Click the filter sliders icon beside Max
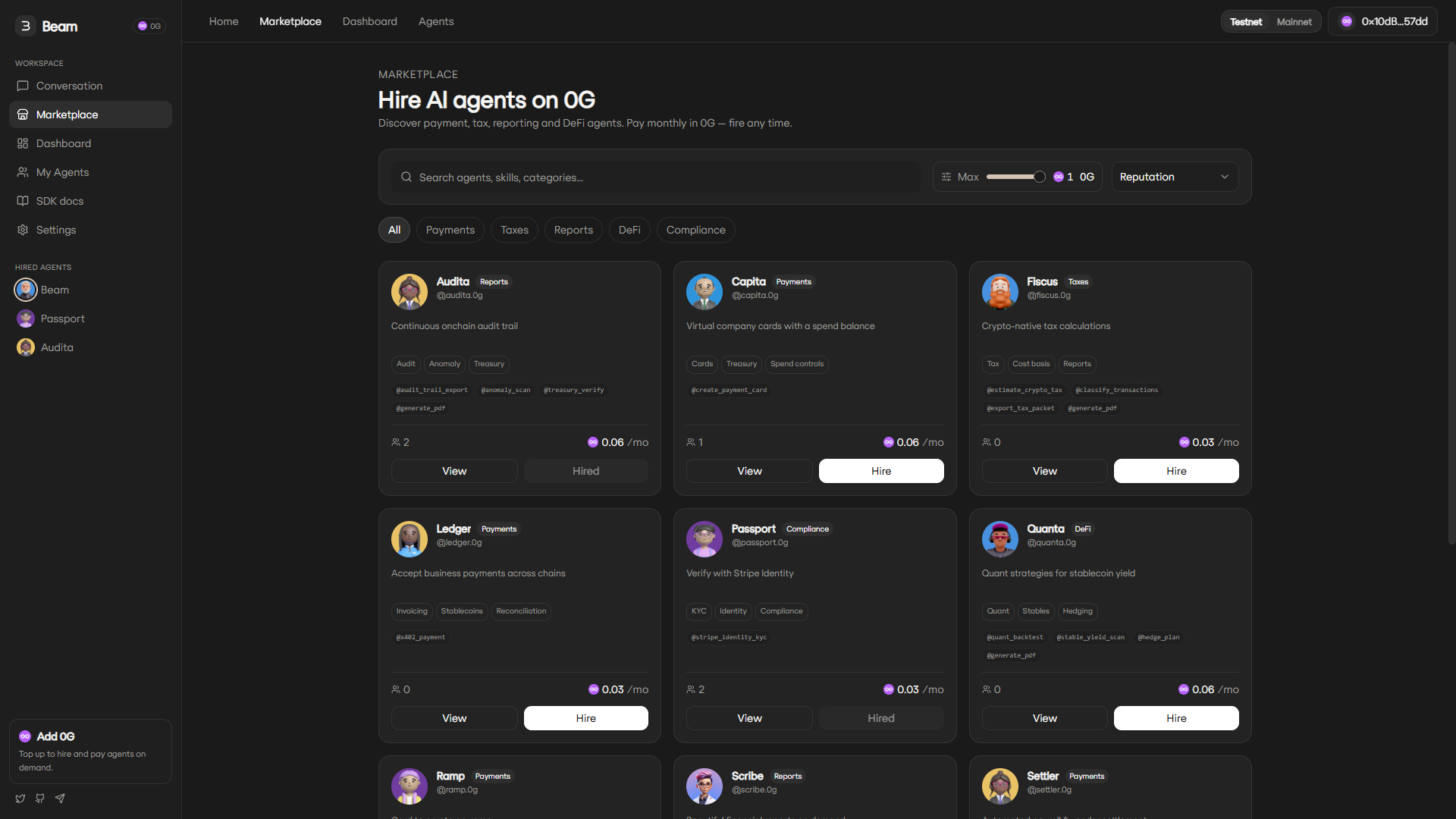1456x819 pixels. 946,177
